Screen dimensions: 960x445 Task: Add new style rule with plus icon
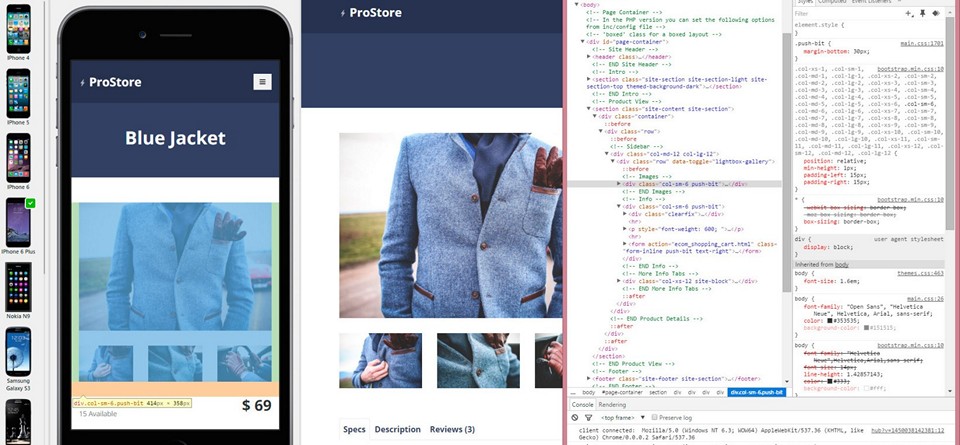909,13
